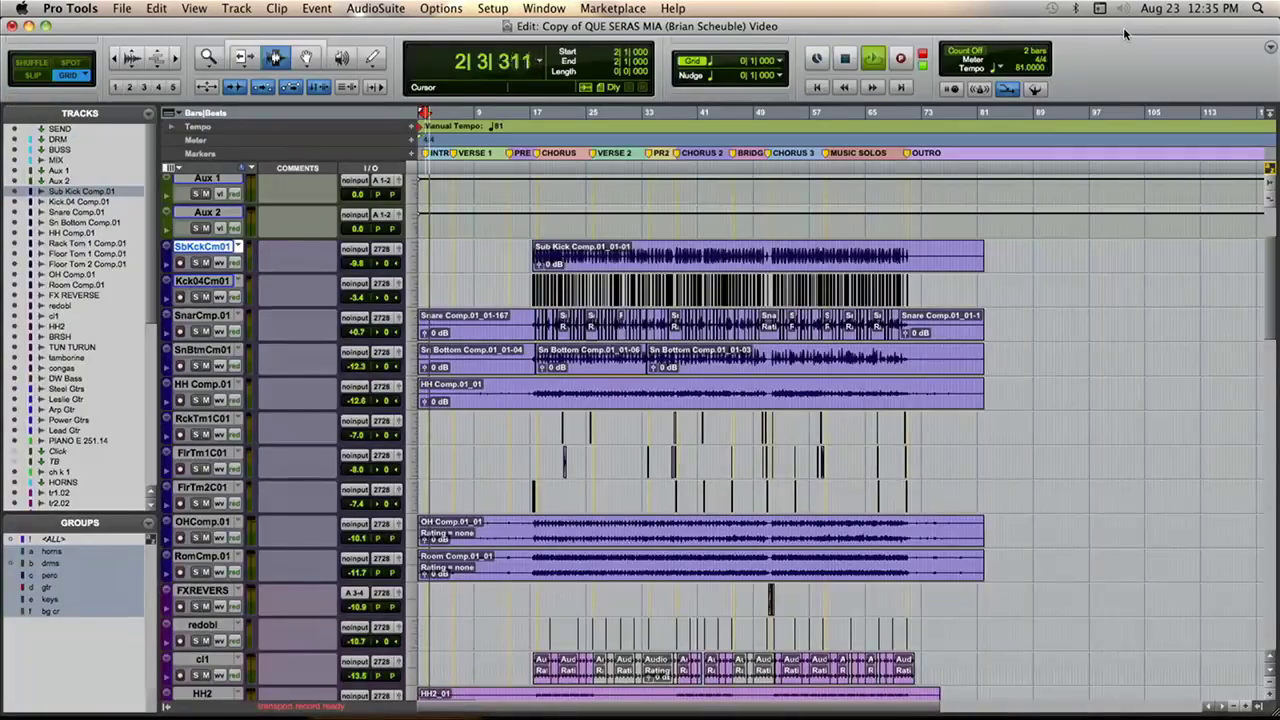Screen dimensions: 1280x720
Task: Record-enable the SbKckCm01 track
Action: click(180, 263)
